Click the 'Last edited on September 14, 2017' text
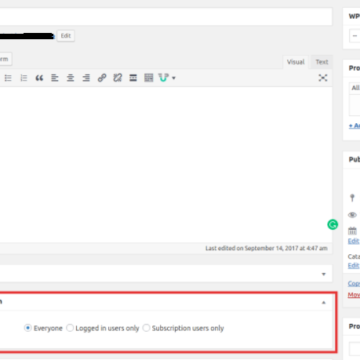The height and width of the screenshot is (360, 360). [266, 248]
